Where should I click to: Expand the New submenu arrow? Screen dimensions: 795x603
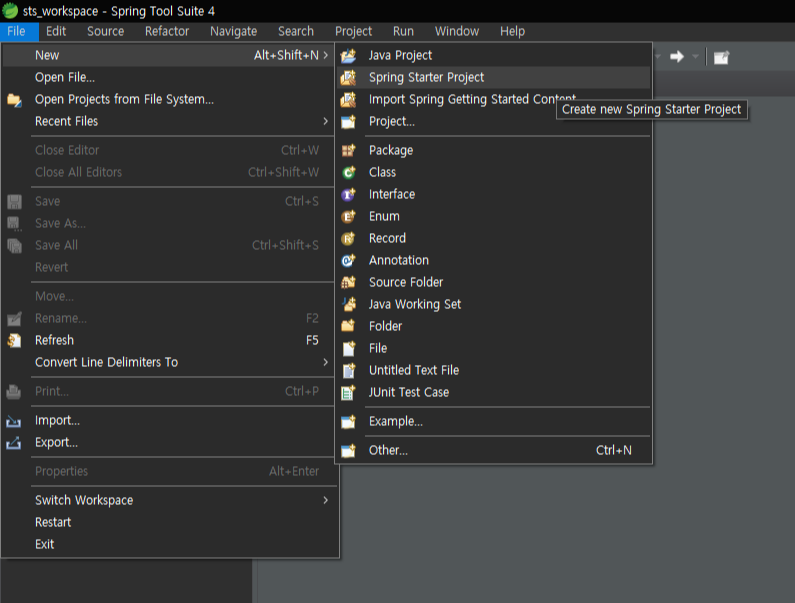(326, 55)
